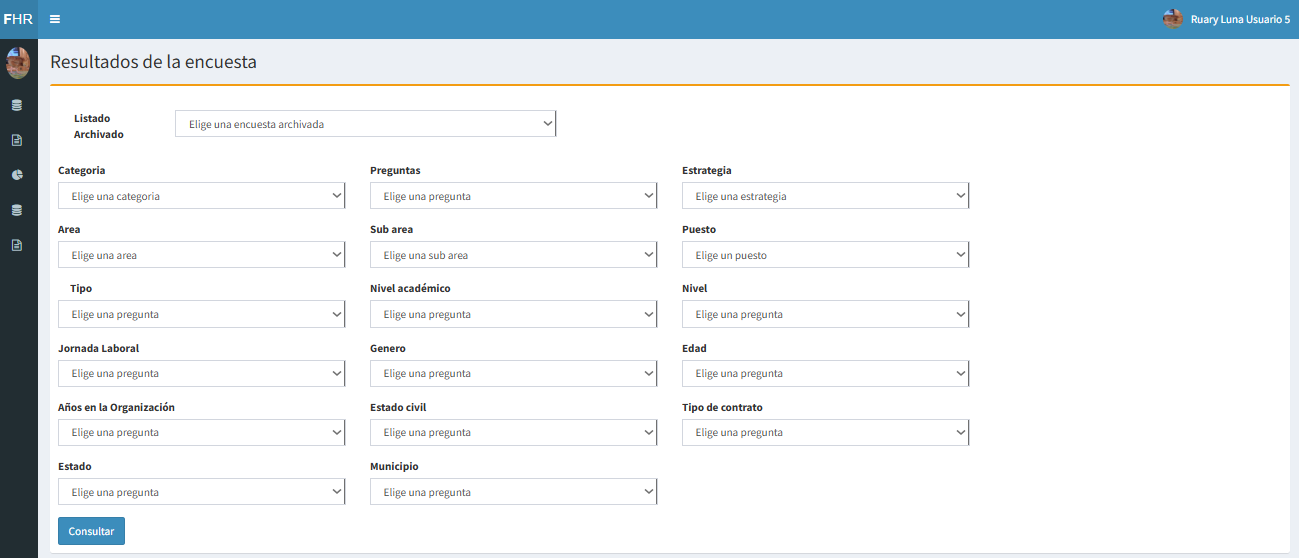
Task: Choose a strategy from the Estrategia dropdown
Action: coord(825,196)
